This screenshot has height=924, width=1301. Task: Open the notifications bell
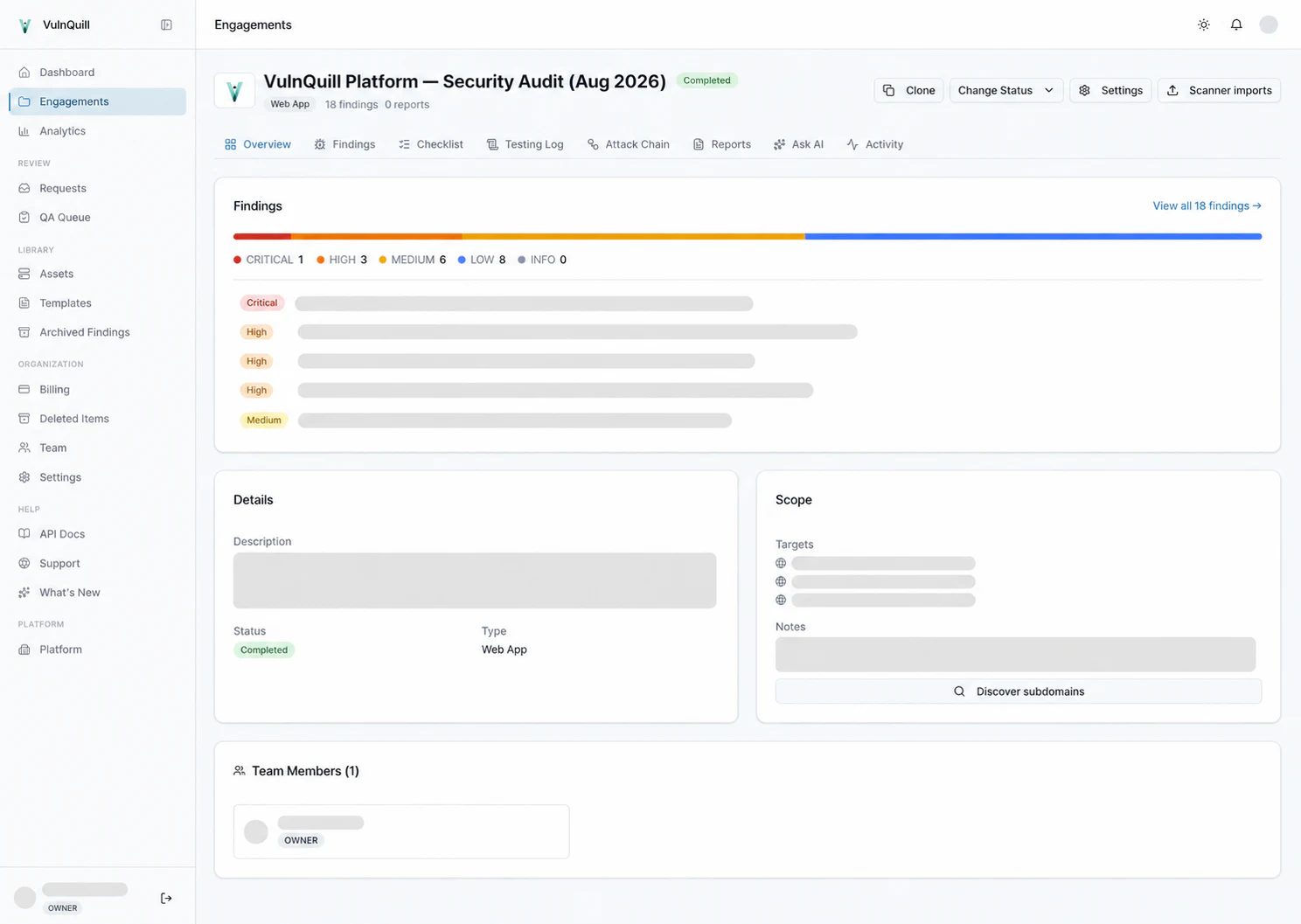[x=1236, y=24]
